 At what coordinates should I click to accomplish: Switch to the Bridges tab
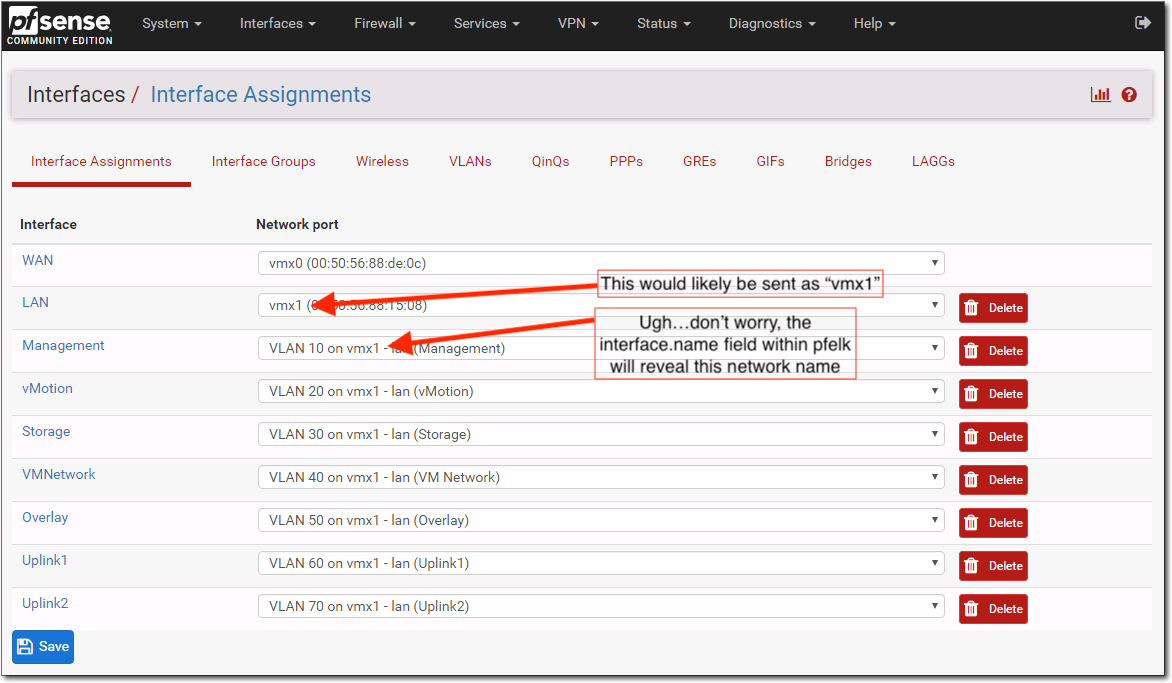coord(847,161)
